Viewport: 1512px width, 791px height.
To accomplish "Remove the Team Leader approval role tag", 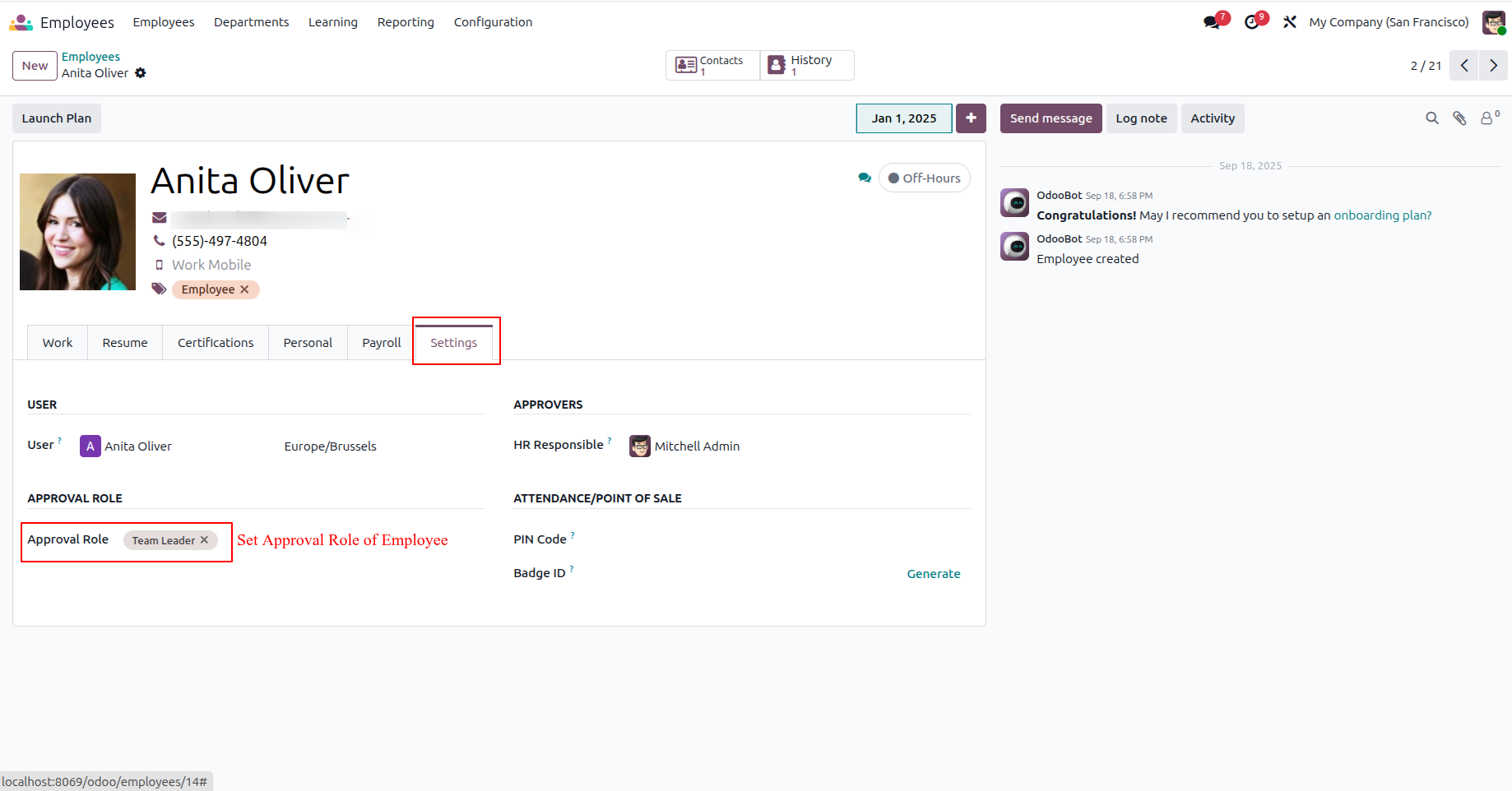I will 204,540.
